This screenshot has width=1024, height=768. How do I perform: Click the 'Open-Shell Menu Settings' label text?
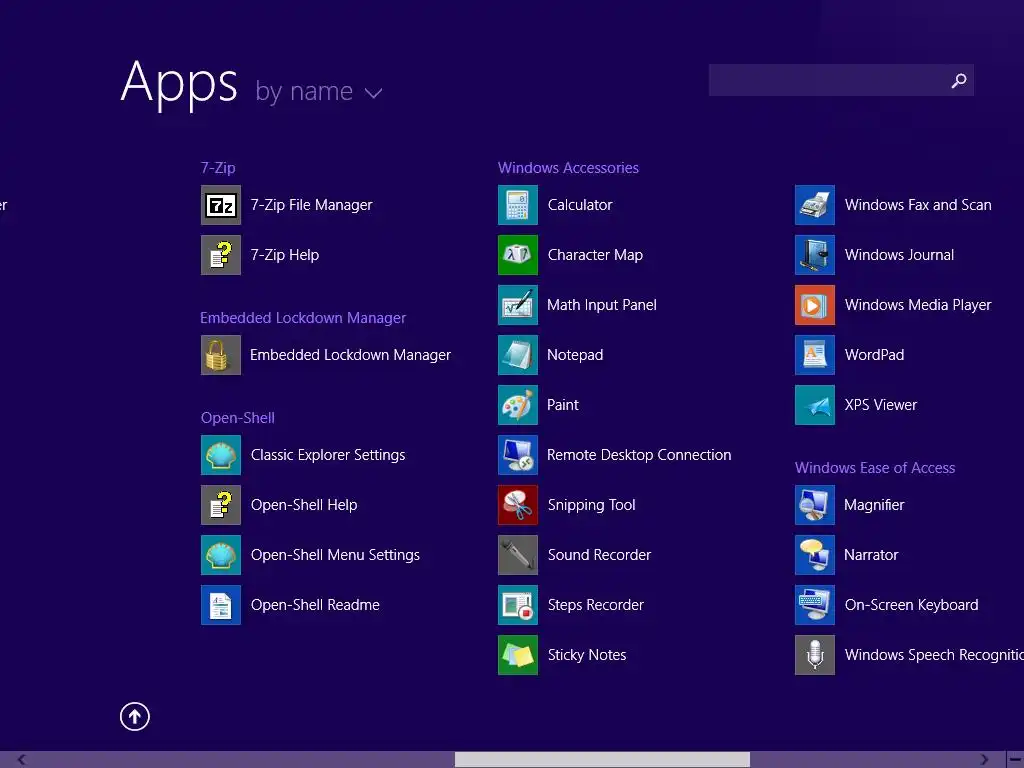coord(336,555)
